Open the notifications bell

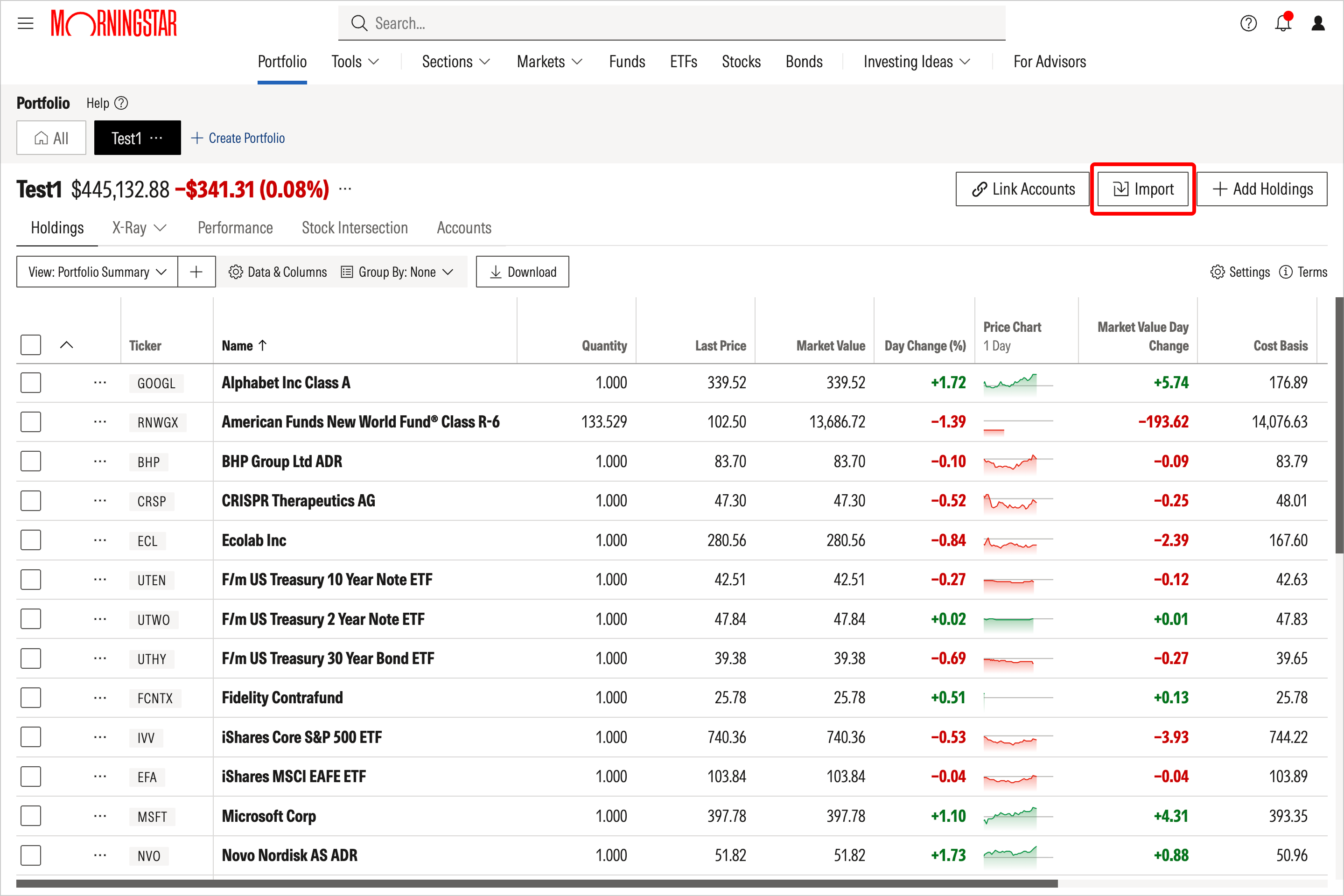[x=1283, y=23]
